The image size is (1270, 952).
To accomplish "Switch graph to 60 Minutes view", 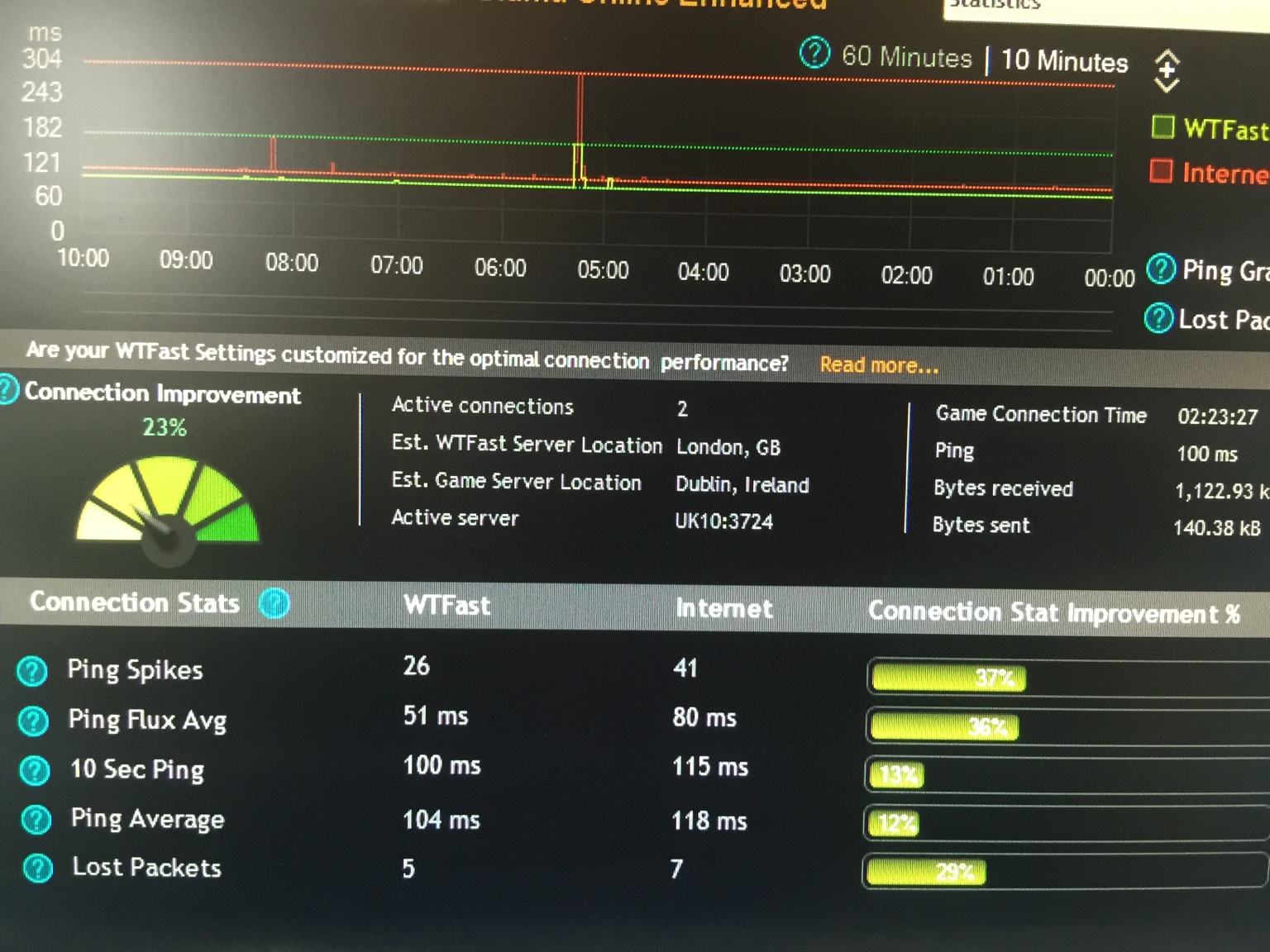I will 906,57.
